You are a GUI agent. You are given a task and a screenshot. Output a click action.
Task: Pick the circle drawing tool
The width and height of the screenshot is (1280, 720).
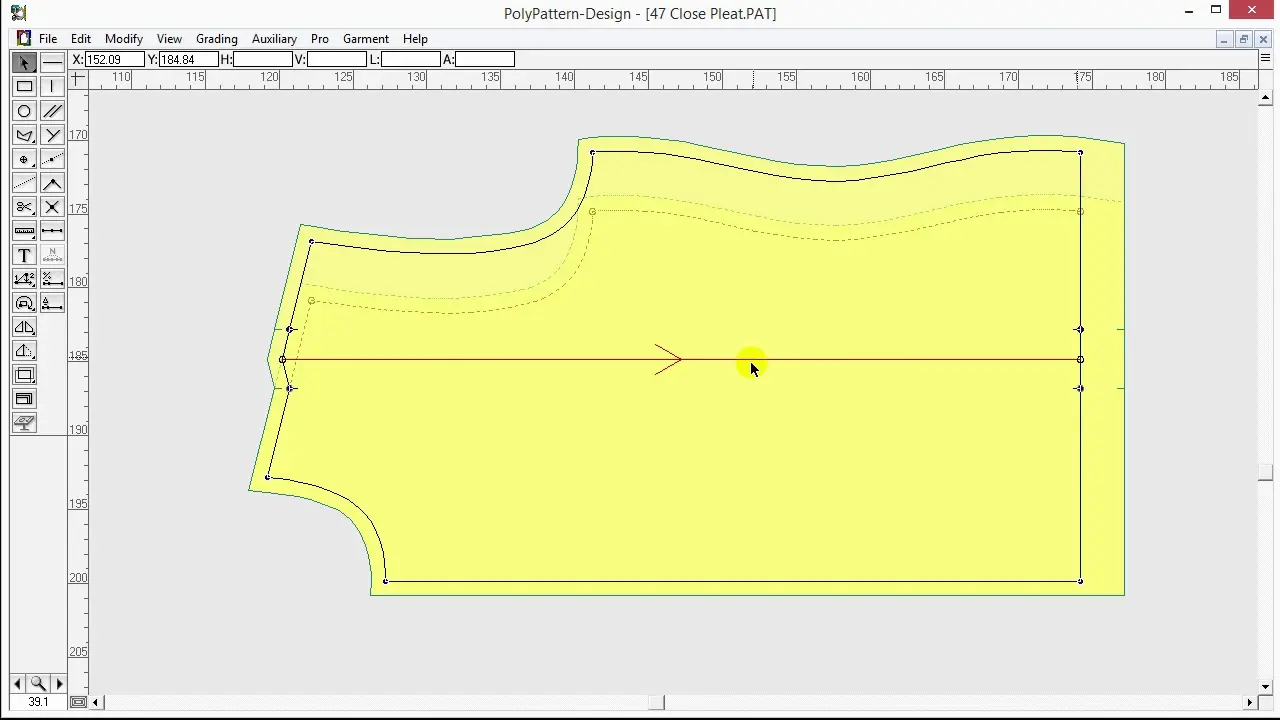pyautogui.click(x=25, y=110)
